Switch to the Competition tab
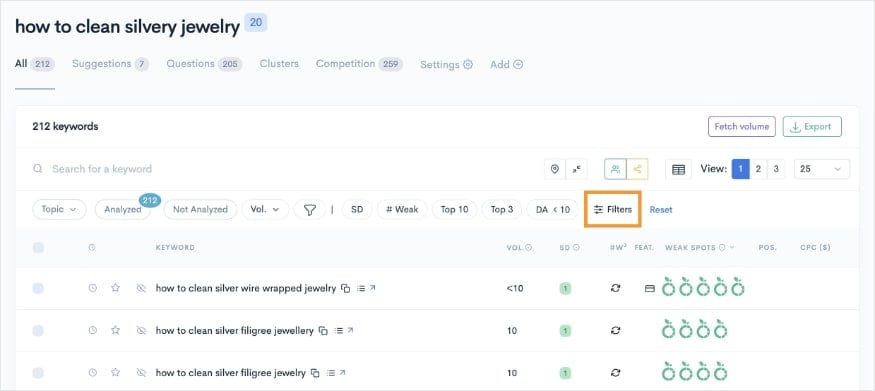 tap(359, 64)
